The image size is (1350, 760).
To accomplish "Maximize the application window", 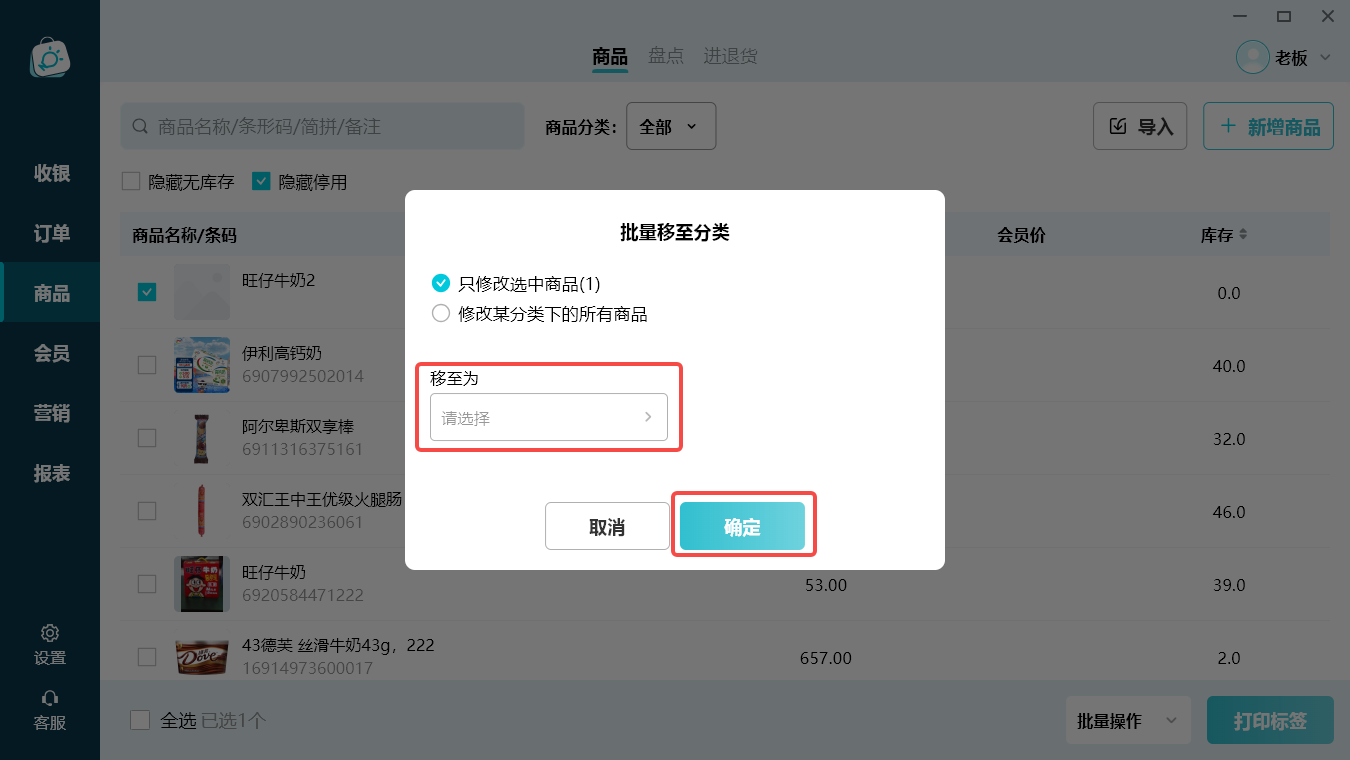I will coord(1284,16).
